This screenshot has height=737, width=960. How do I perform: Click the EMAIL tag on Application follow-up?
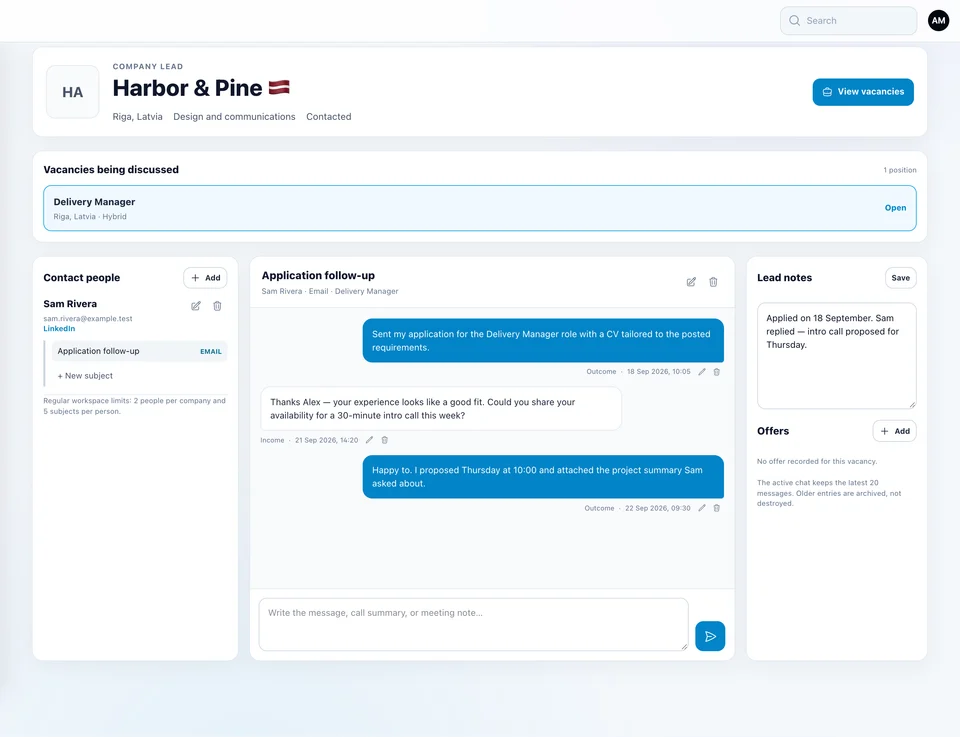pos(211,352)
